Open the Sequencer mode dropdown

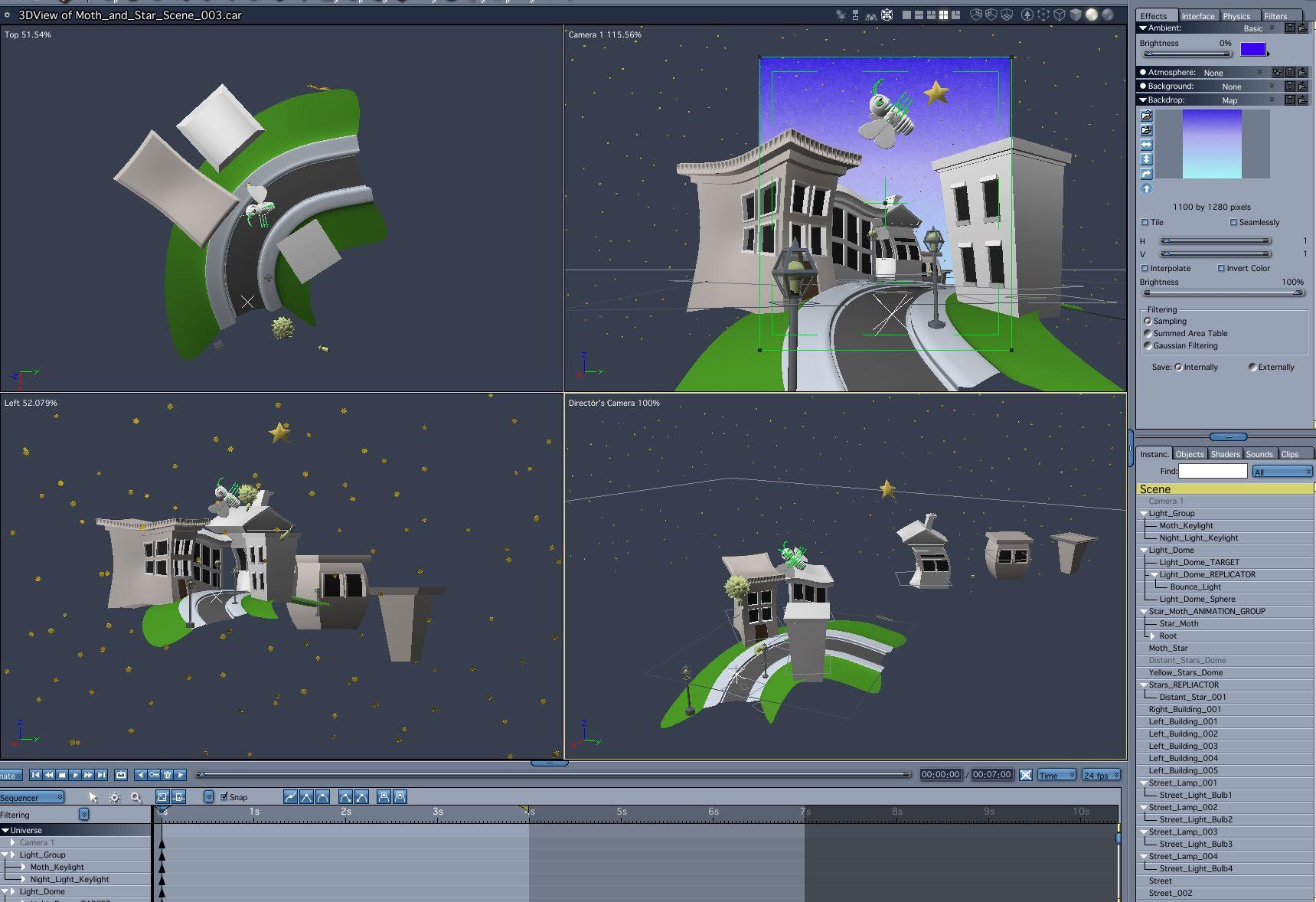tap(31, 797)
